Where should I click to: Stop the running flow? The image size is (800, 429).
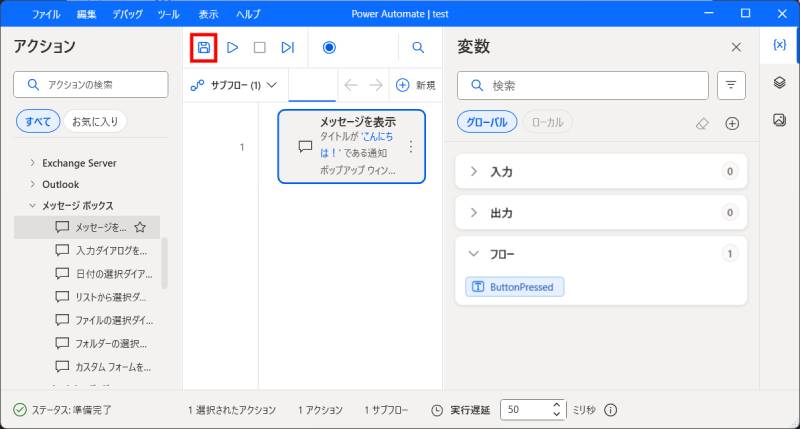(260, 47)
